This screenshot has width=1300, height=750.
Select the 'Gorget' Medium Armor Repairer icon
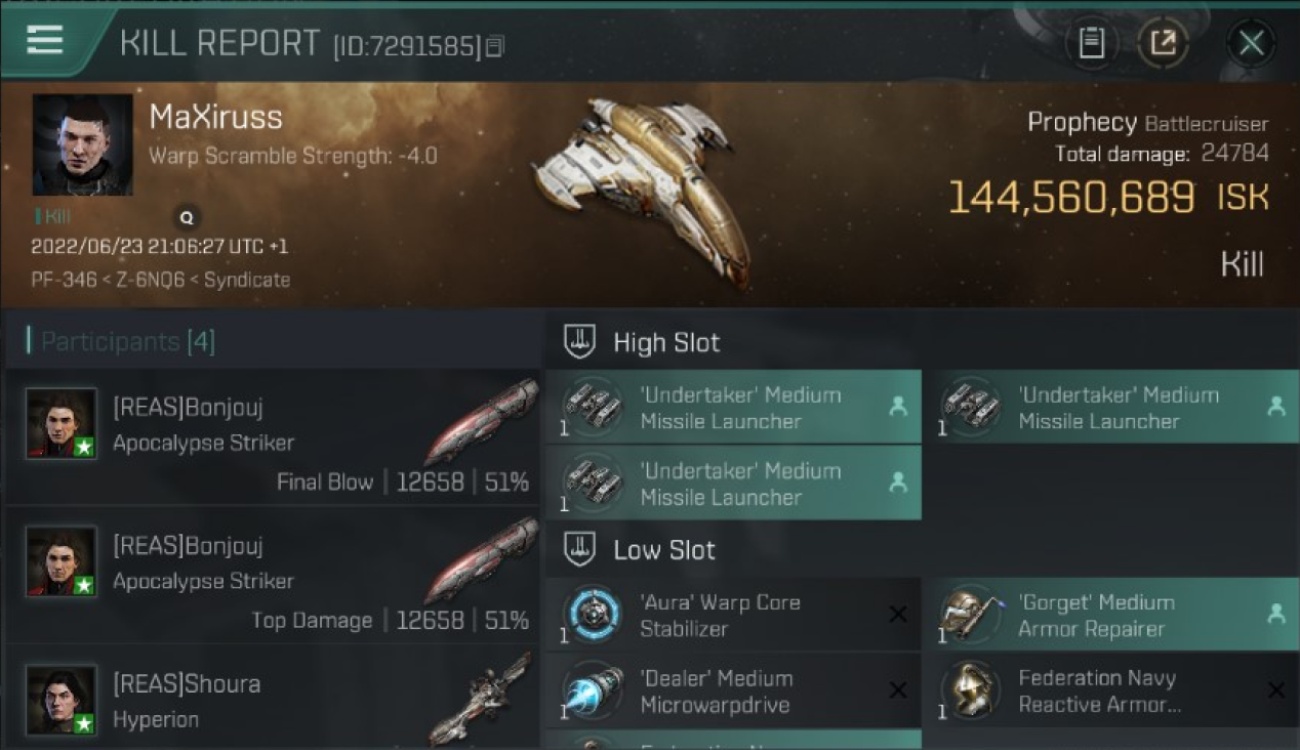coord(971,614)
